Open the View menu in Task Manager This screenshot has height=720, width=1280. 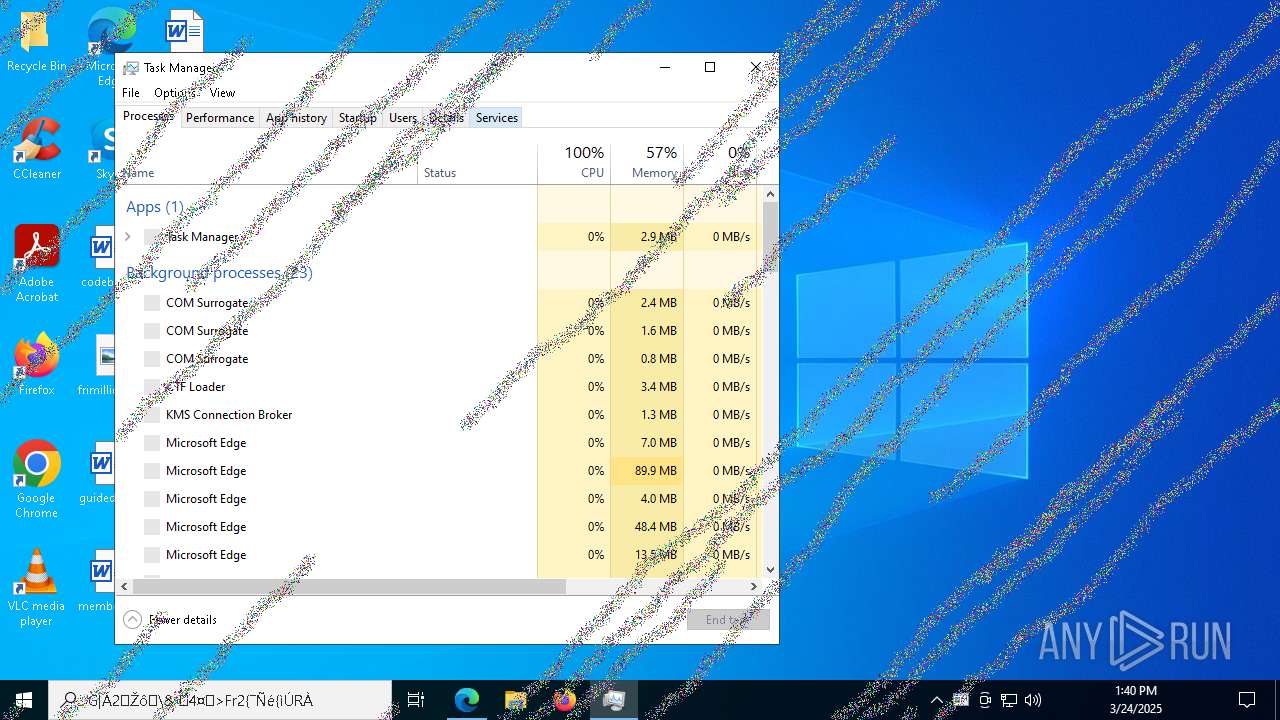click(222, 93)
